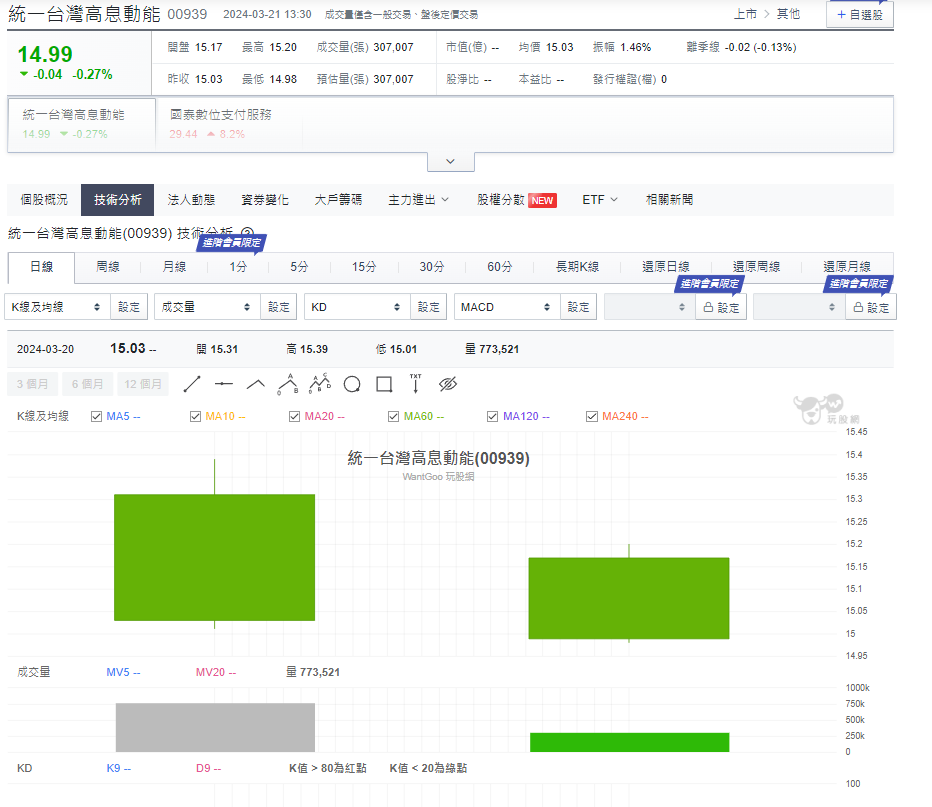The image size is (932, 807).
Task: Switch to 15分 chart period
Action: tap(364, 267)
